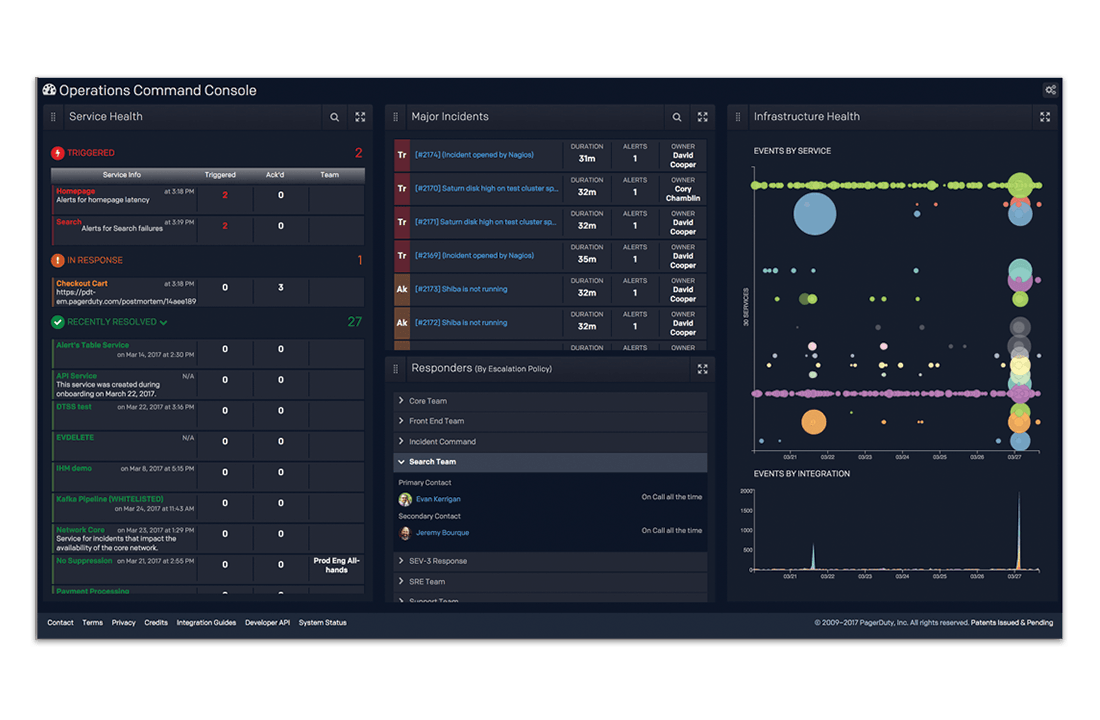Viewport: 1100px width, 720px height.
Task: Click triggered count 2 for Homepage
Action: pos(225,195)
